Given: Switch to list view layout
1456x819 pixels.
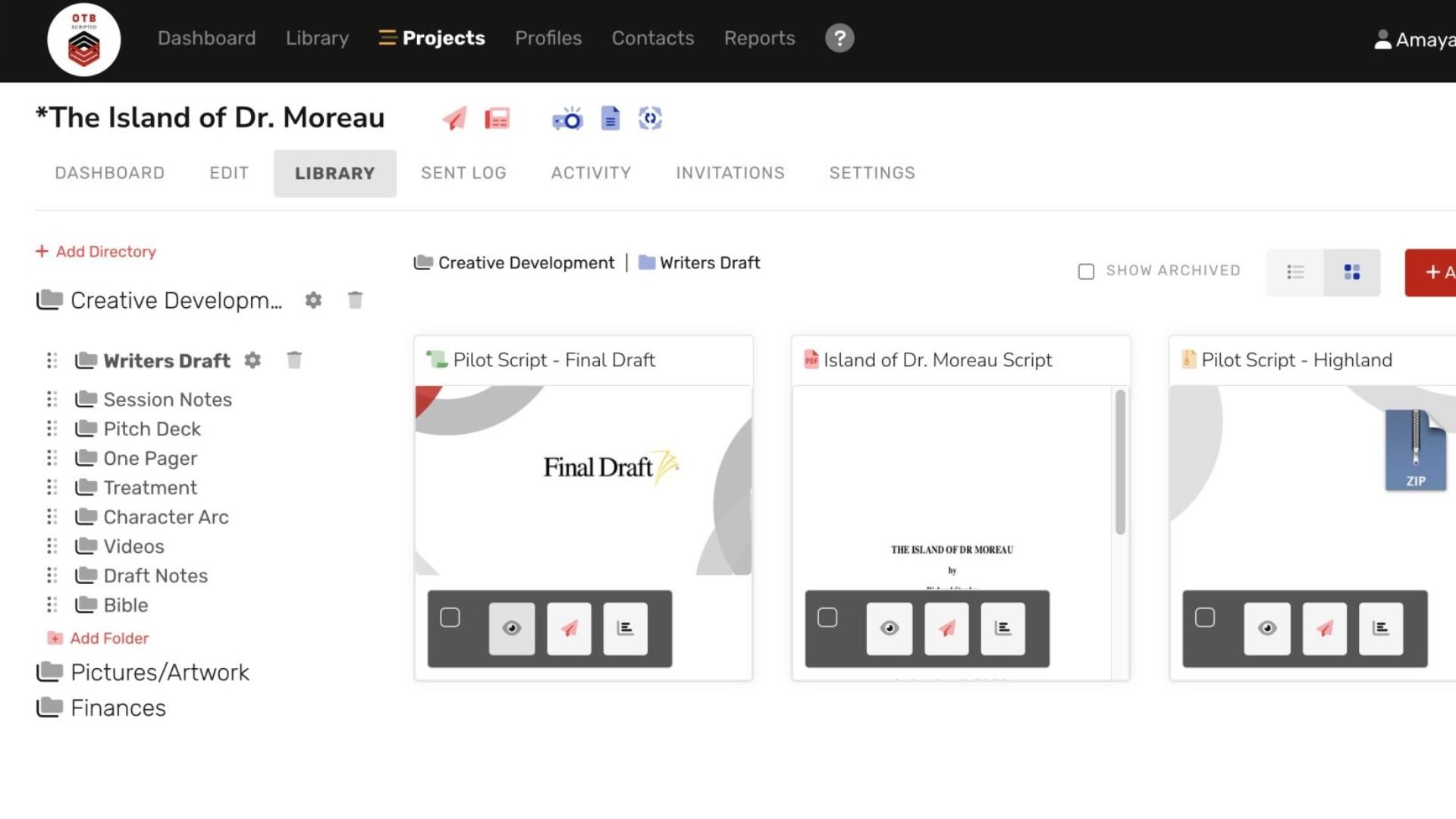Looking at the screenshot, I should (x=1294, y=272).
